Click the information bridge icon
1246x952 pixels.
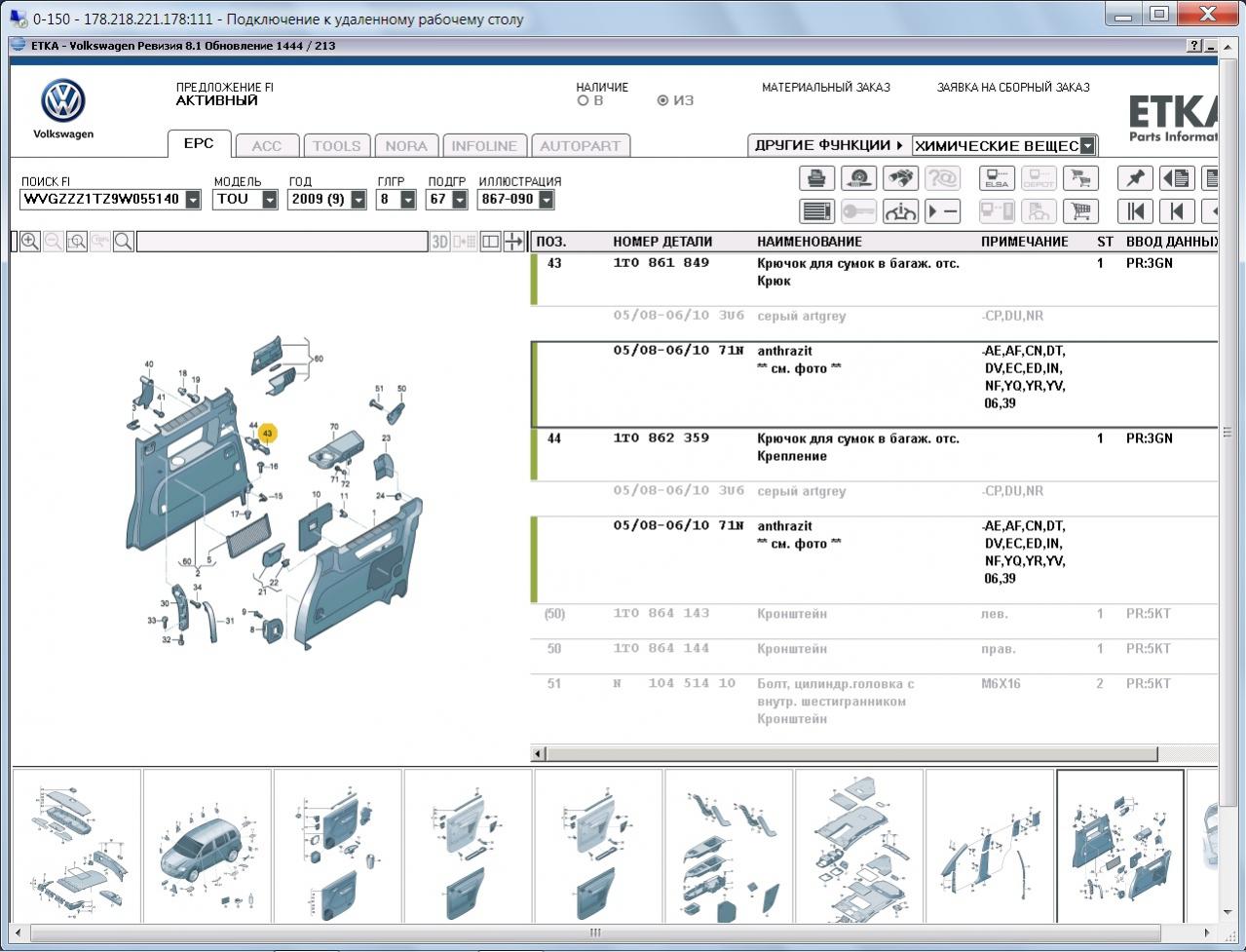click(x=900, y=211)
